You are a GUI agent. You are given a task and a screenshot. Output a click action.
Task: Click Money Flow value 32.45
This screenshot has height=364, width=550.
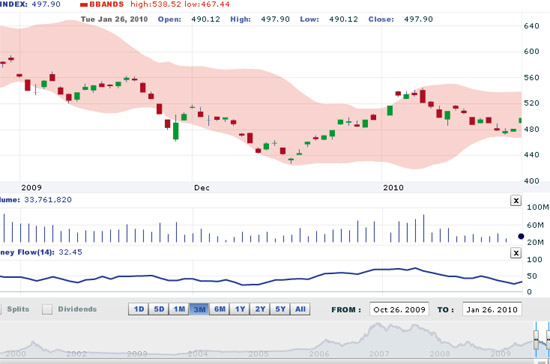[70, 252]
